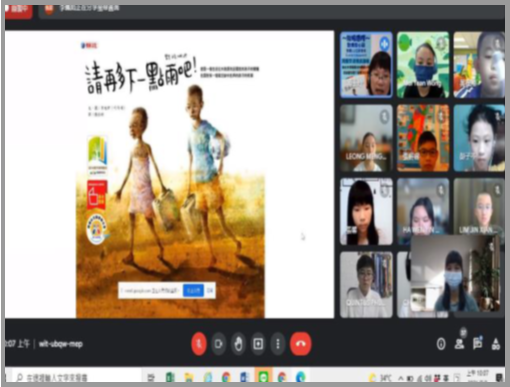Hang up with the red leave-call button
This screenshot has height=387, width=510.
301,344
